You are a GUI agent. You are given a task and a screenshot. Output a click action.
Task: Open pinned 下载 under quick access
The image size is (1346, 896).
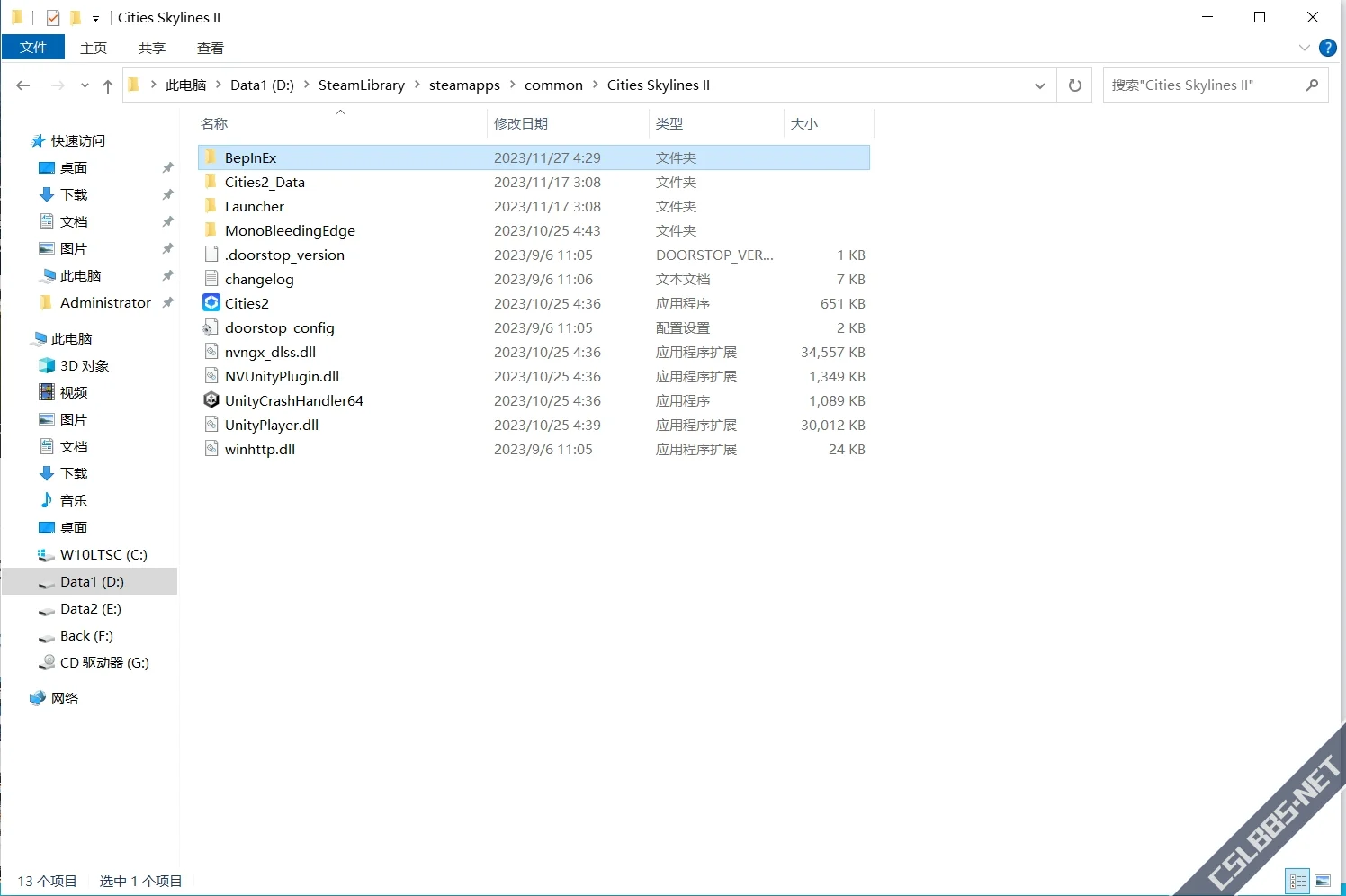[74, 194]
